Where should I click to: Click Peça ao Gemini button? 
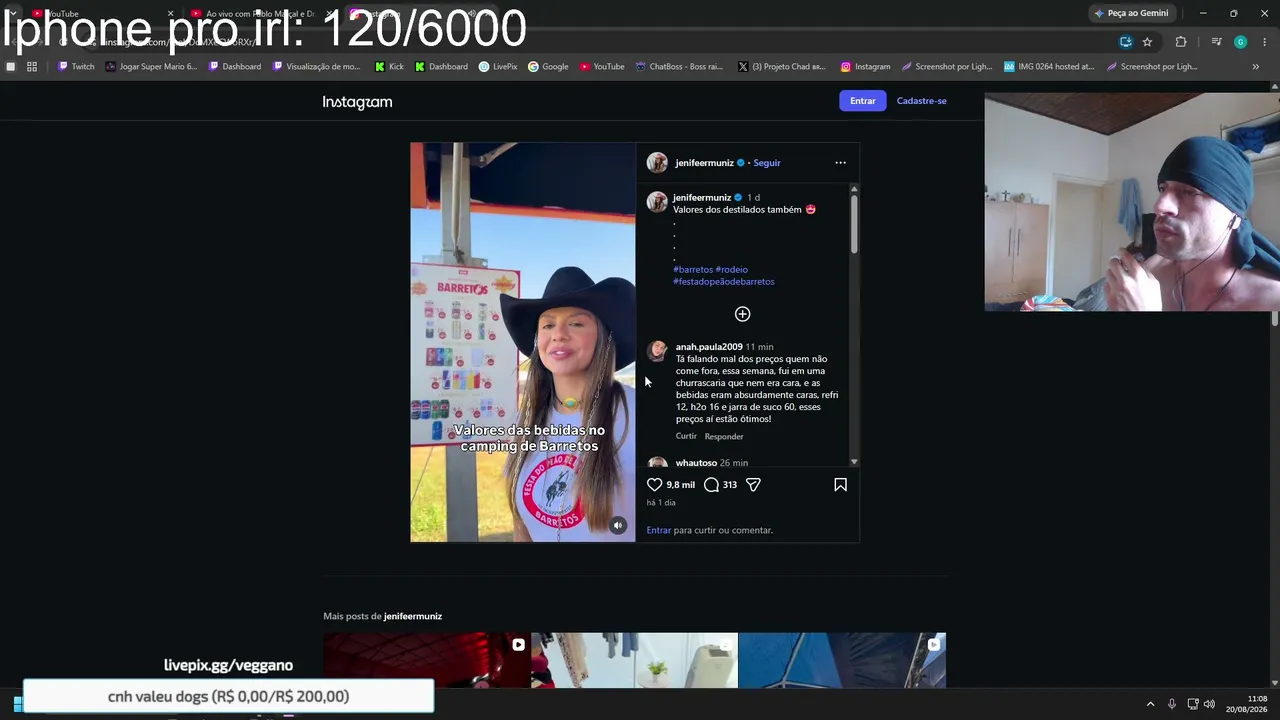[x=1132, y=13]
